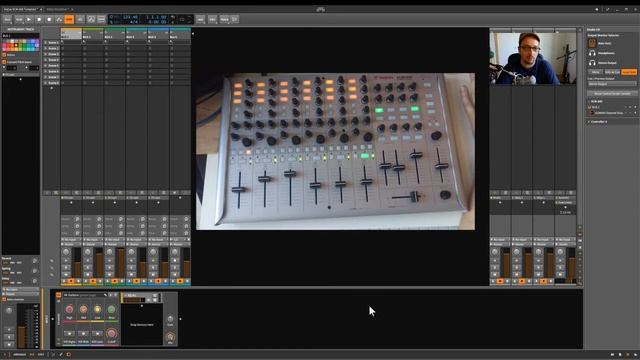
Task: Open the Add menu in the toolbar
Action: (200, 19)
